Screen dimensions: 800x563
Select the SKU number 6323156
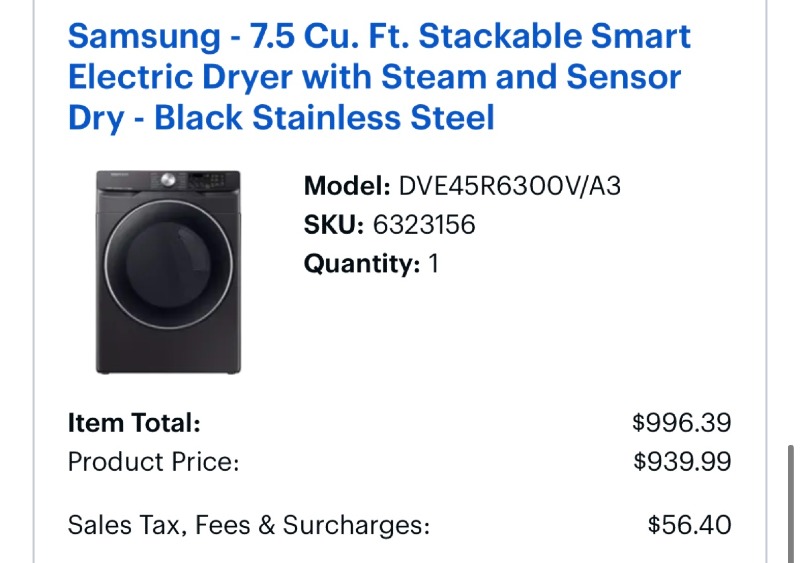(424, 225)
